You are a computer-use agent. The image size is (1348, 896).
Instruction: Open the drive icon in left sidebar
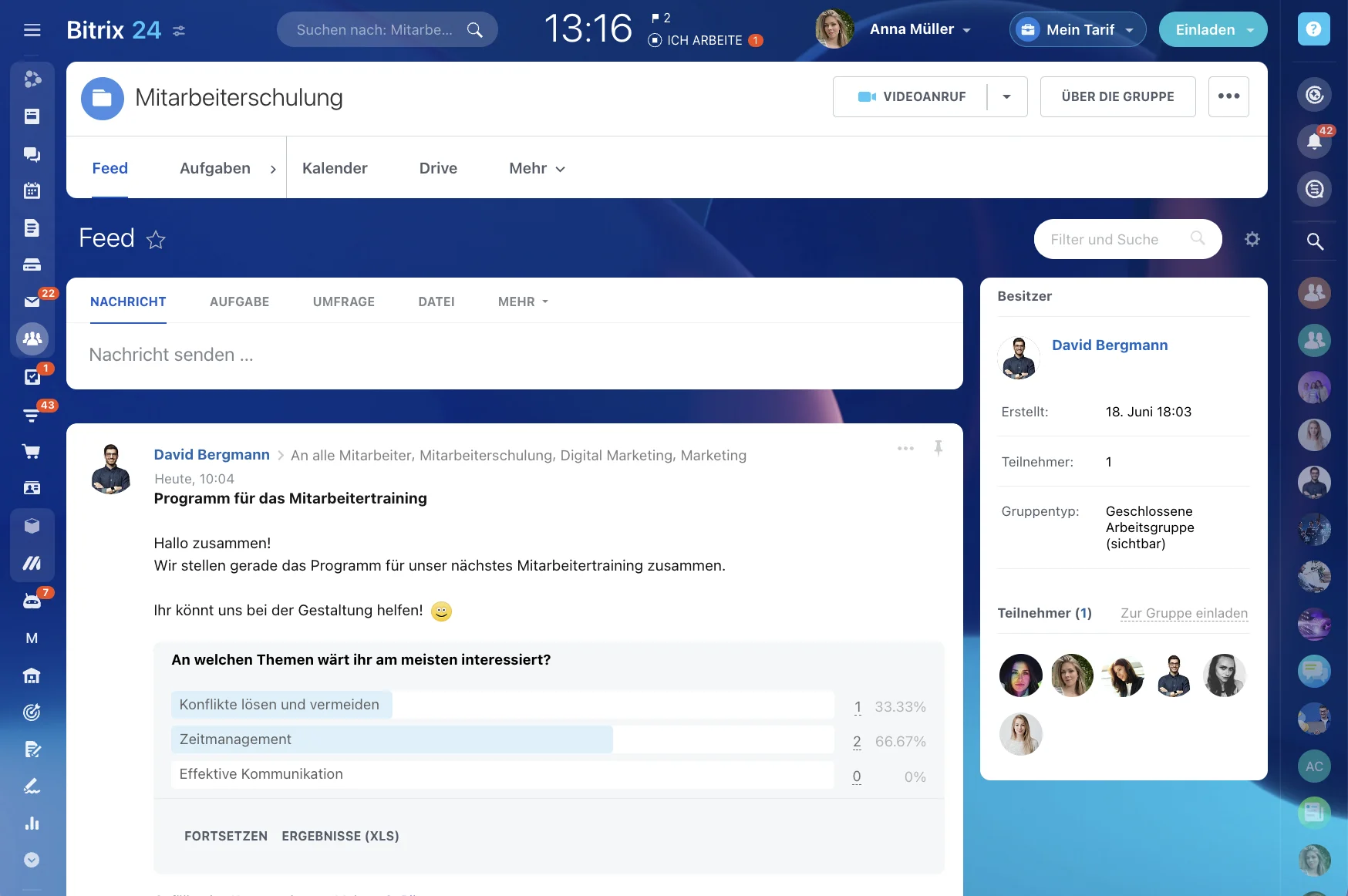(32, 265)
